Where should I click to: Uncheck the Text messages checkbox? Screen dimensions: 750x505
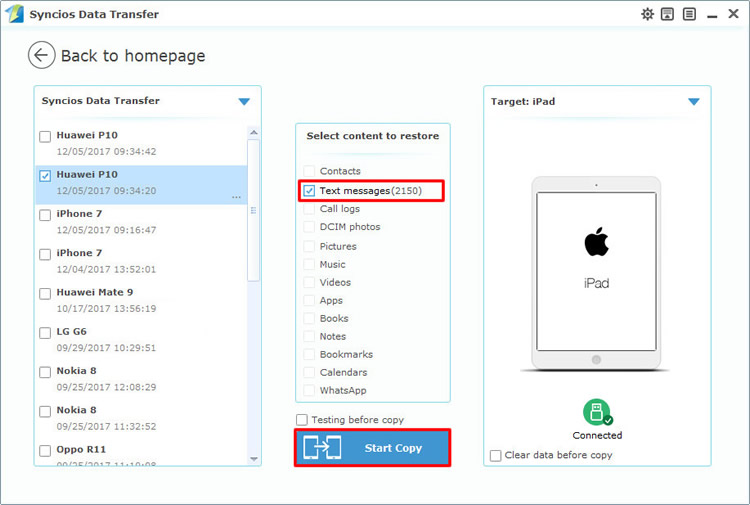click(x=309, y=191)
